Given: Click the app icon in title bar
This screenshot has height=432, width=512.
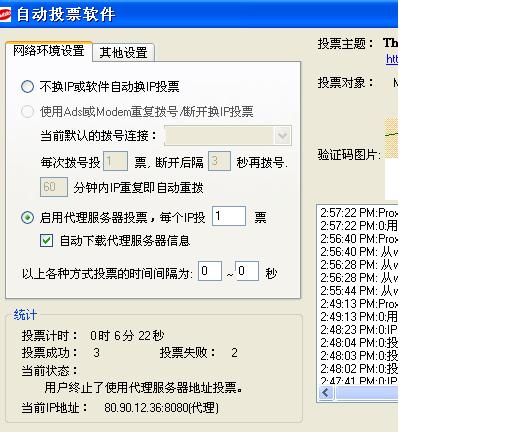Looking at the screenshot, I should [x=5, y=14].
